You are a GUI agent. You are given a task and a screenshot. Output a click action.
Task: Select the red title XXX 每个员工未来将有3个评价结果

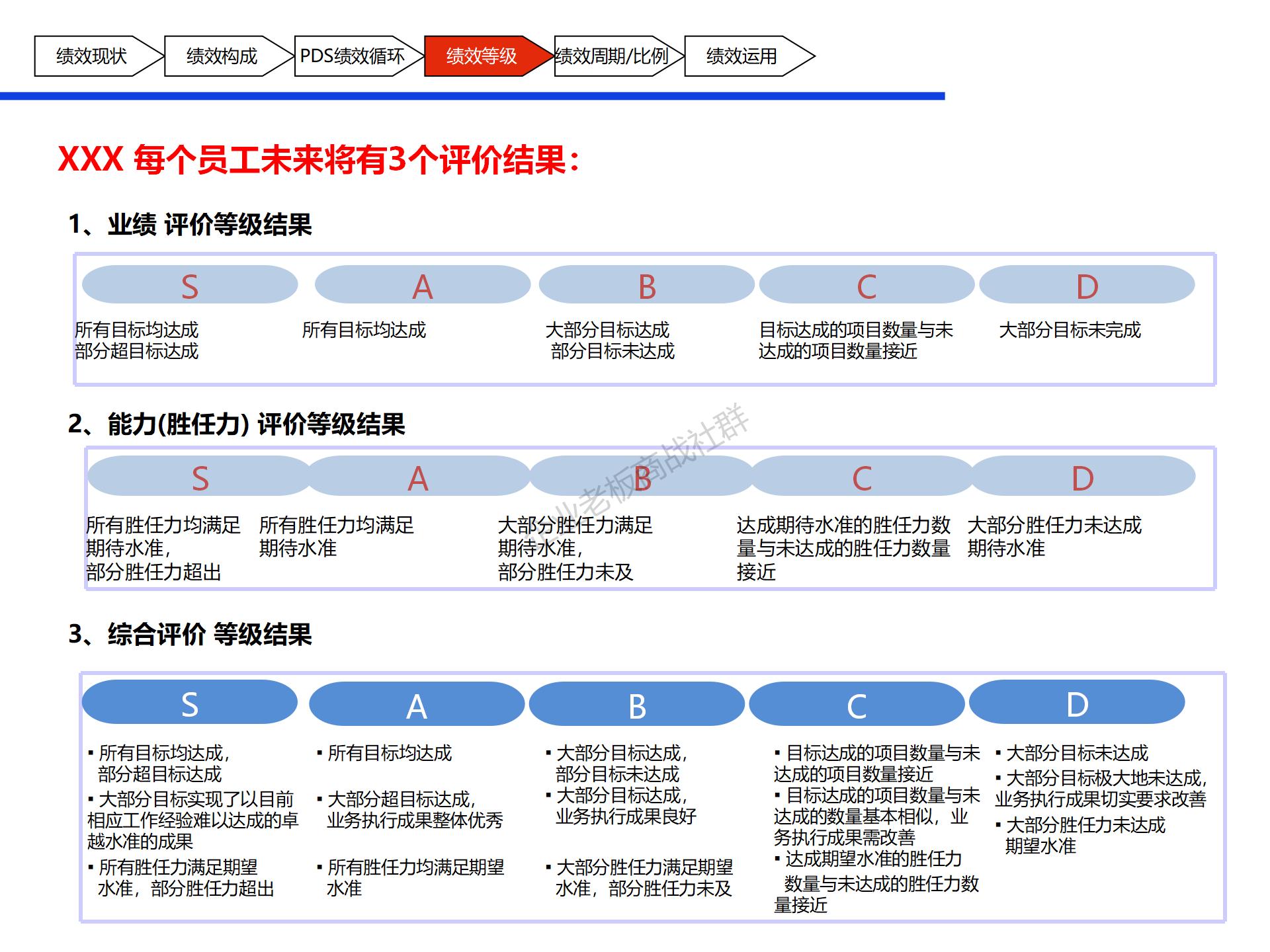(x=319, y=159)
